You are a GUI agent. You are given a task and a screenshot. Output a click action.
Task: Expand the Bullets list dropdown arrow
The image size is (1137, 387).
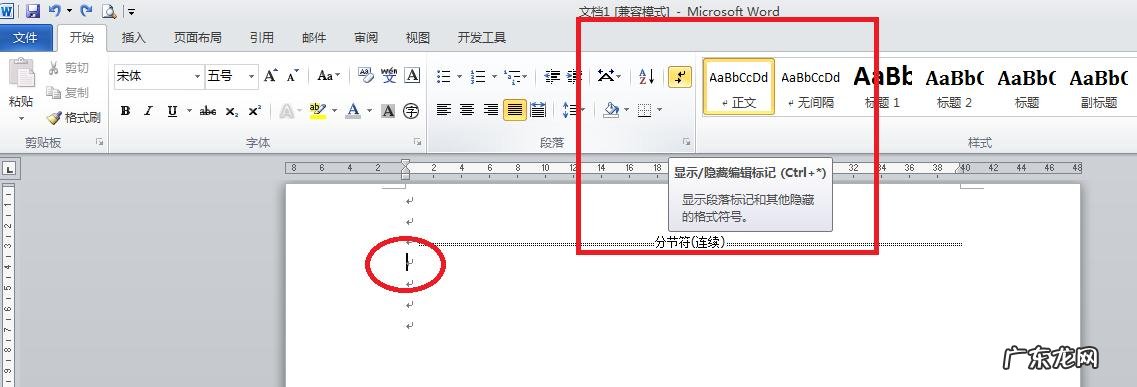[459, 76]
